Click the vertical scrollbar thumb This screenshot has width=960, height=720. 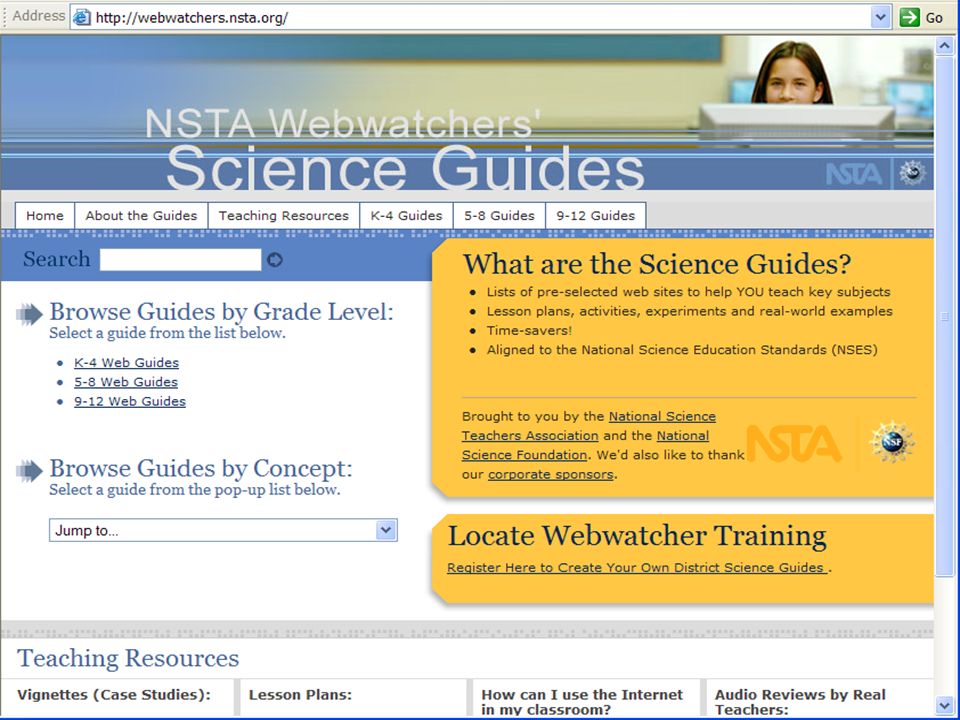[945, 316]
